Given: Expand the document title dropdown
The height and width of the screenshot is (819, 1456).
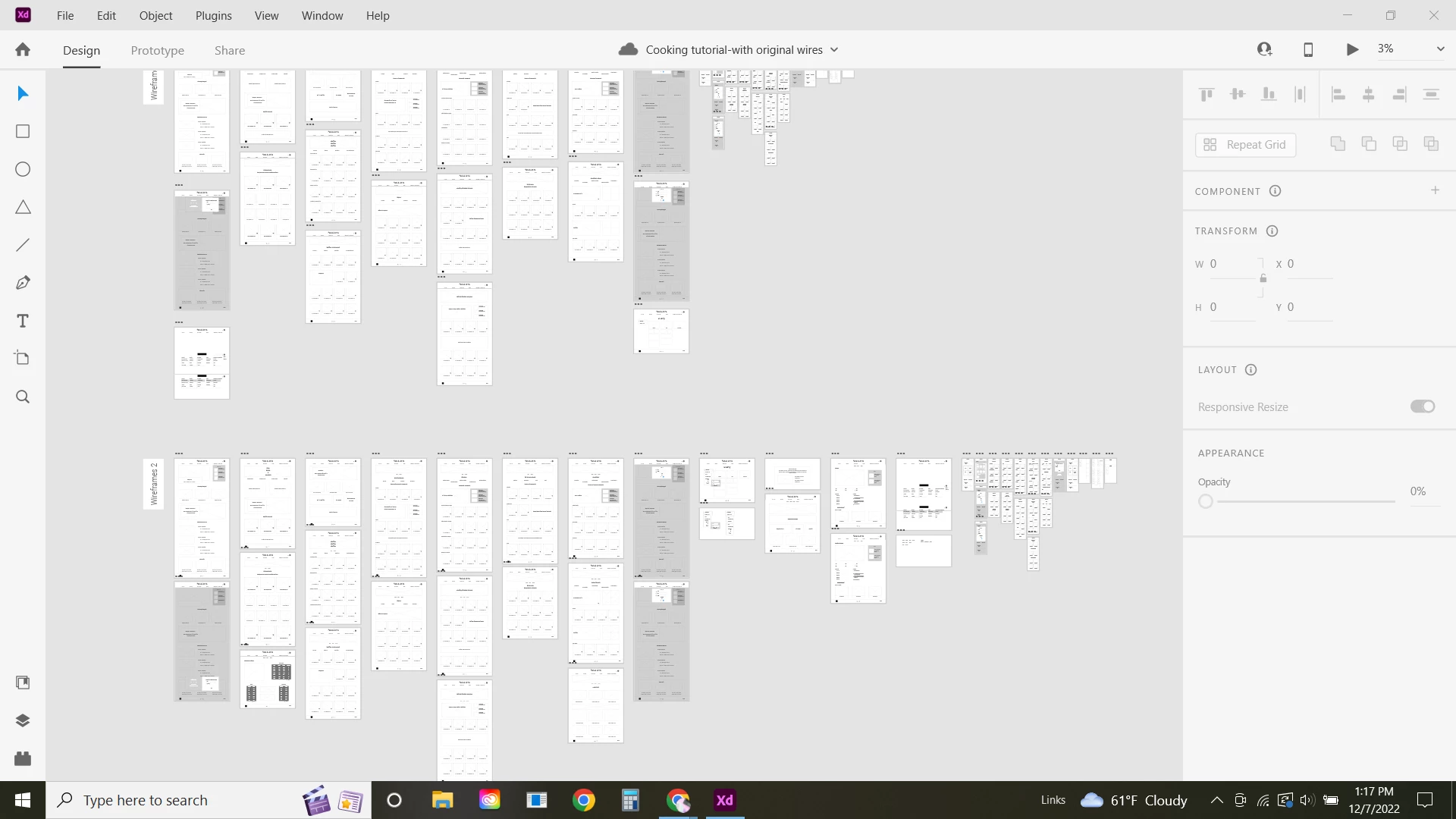Looking at the screenshot, I should point(834,50).
